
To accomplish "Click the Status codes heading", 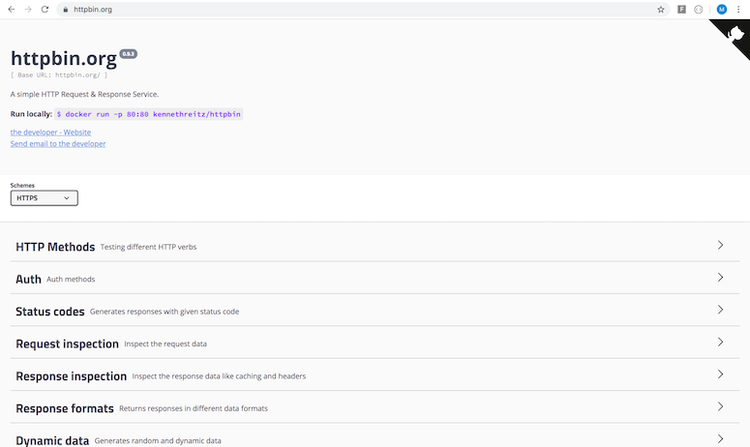I will 50,312.
